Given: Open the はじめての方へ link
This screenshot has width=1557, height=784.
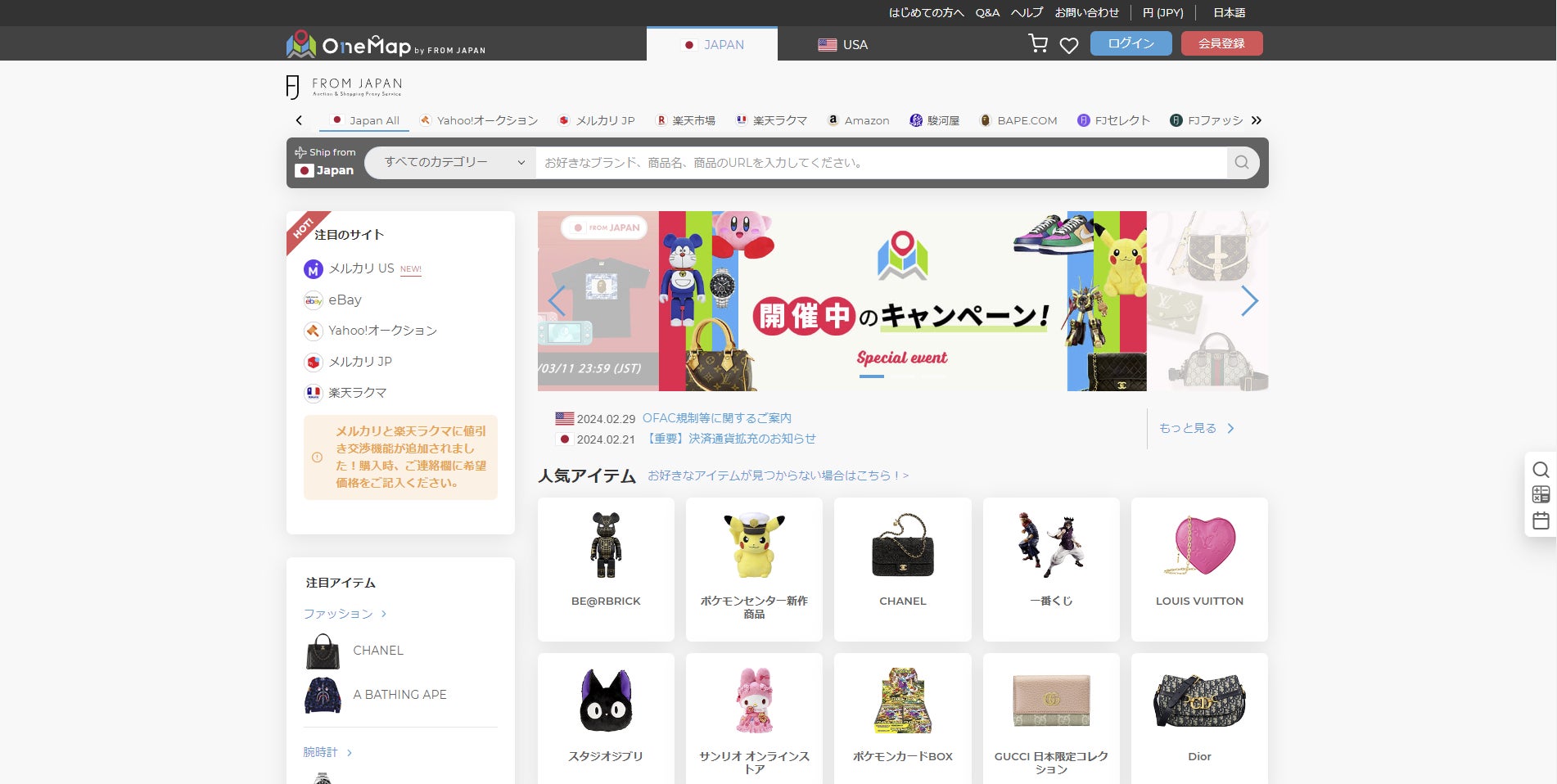Looking at the screenshot, I should tap(927, 12).
